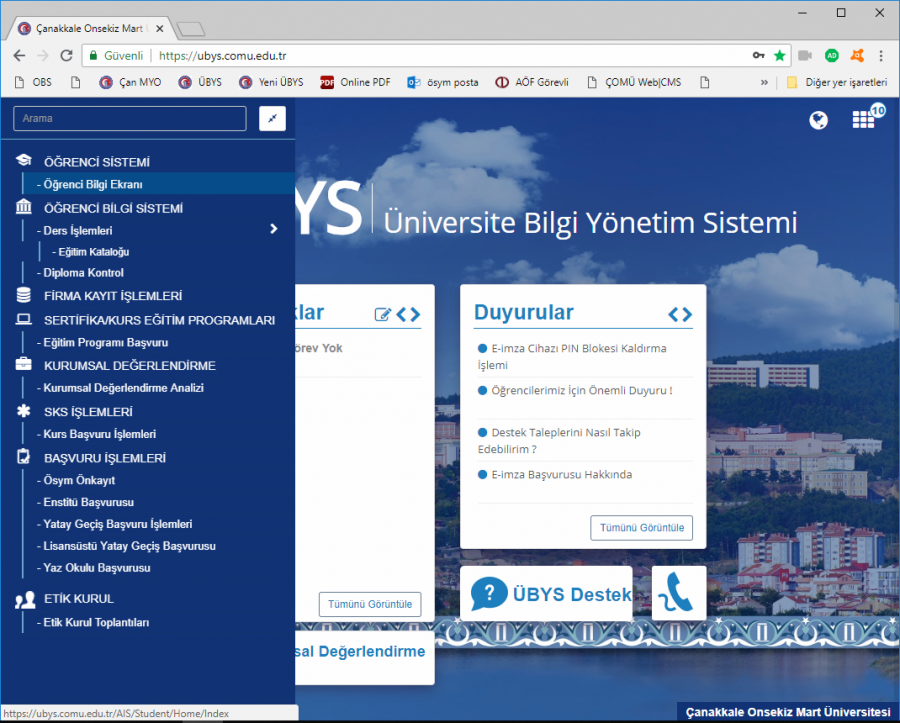Click previous arrow on the left card
The height and width of the screenshot is (723, 900).
[x=402, y=314]
